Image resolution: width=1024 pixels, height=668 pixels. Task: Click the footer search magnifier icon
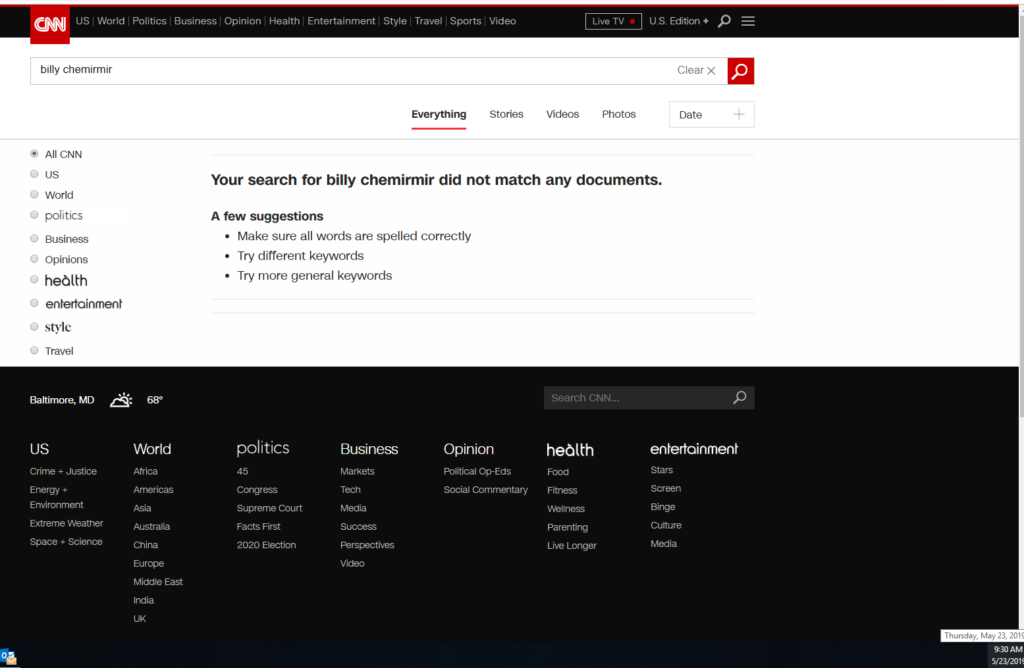pyautogui.click(x=739, y=398)
